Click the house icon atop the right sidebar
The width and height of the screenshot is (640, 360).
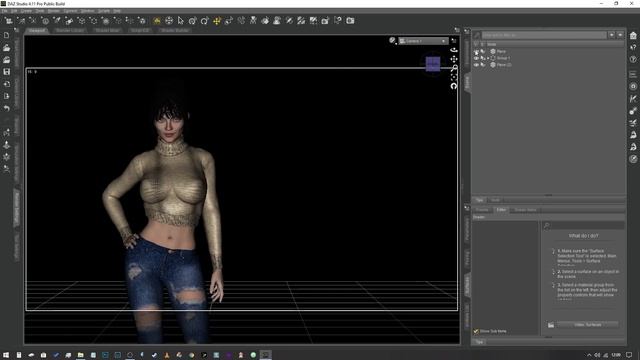633,36
